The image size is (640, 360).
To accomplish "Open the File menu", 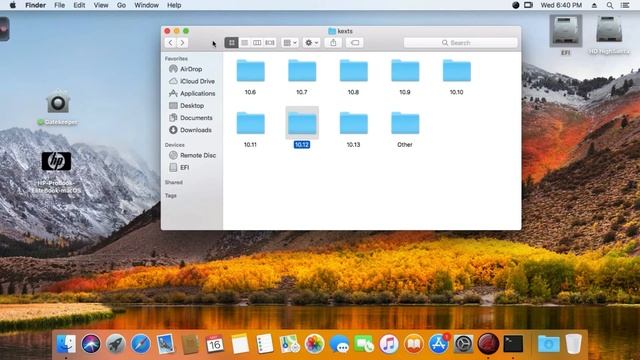I will (x=60, y=5).
